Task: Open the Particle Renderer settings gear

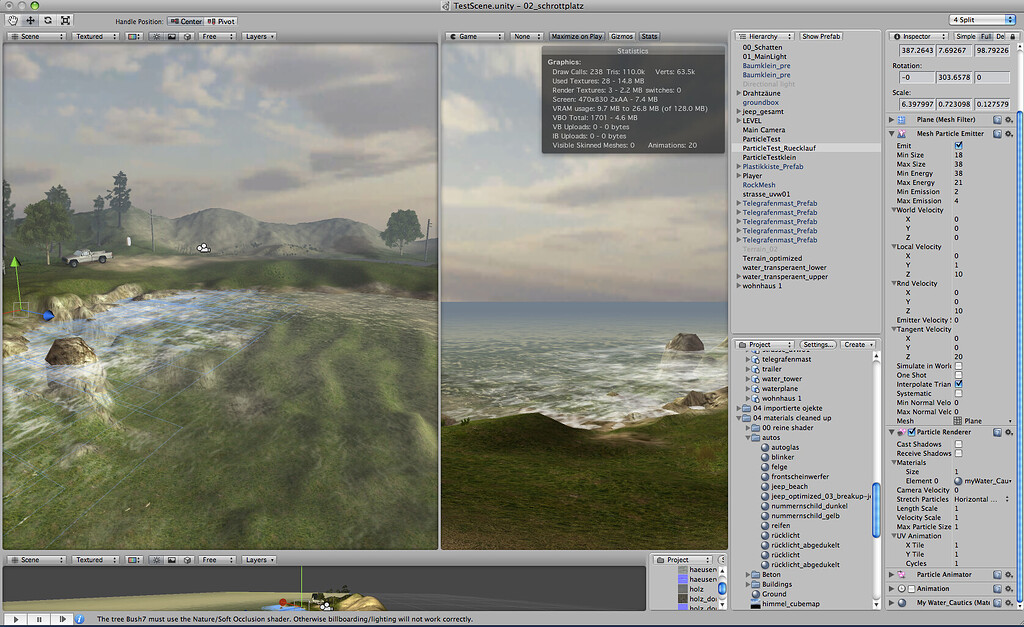Action: [x=1010, y=432]
